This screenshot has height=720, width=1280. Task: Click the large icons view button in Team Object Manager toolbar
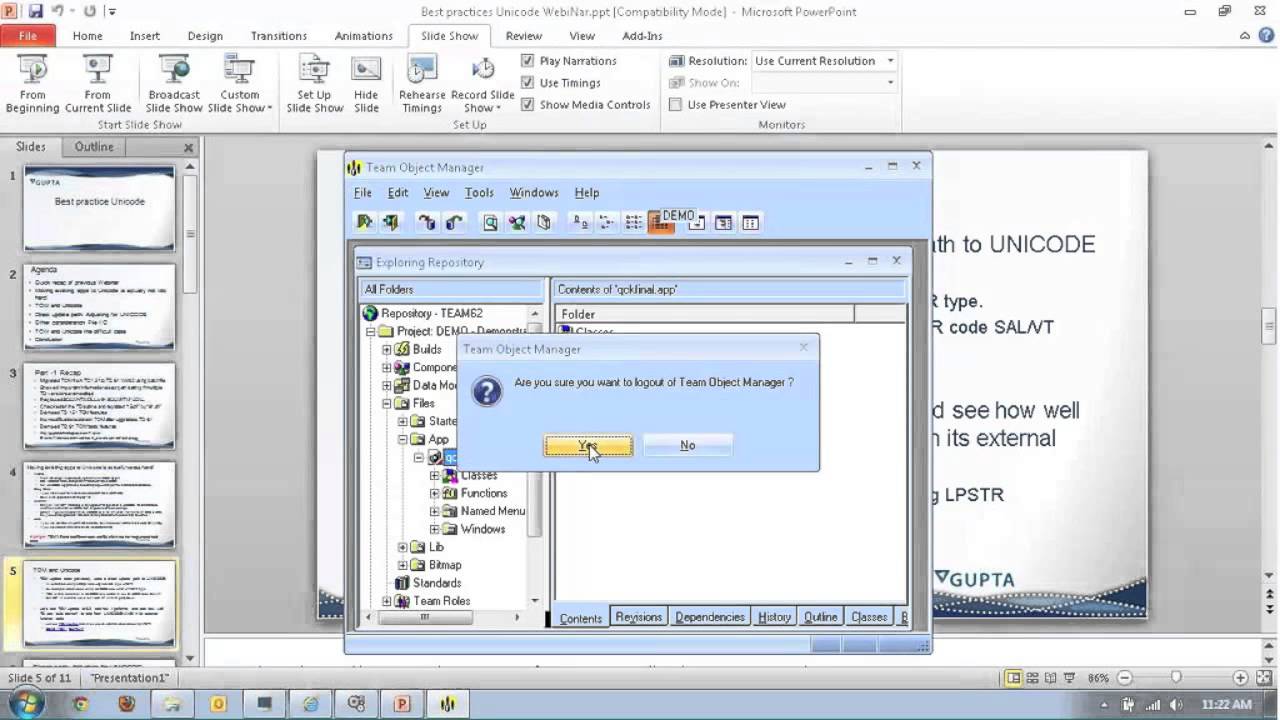pyautogui.click(x=578, y=222)
